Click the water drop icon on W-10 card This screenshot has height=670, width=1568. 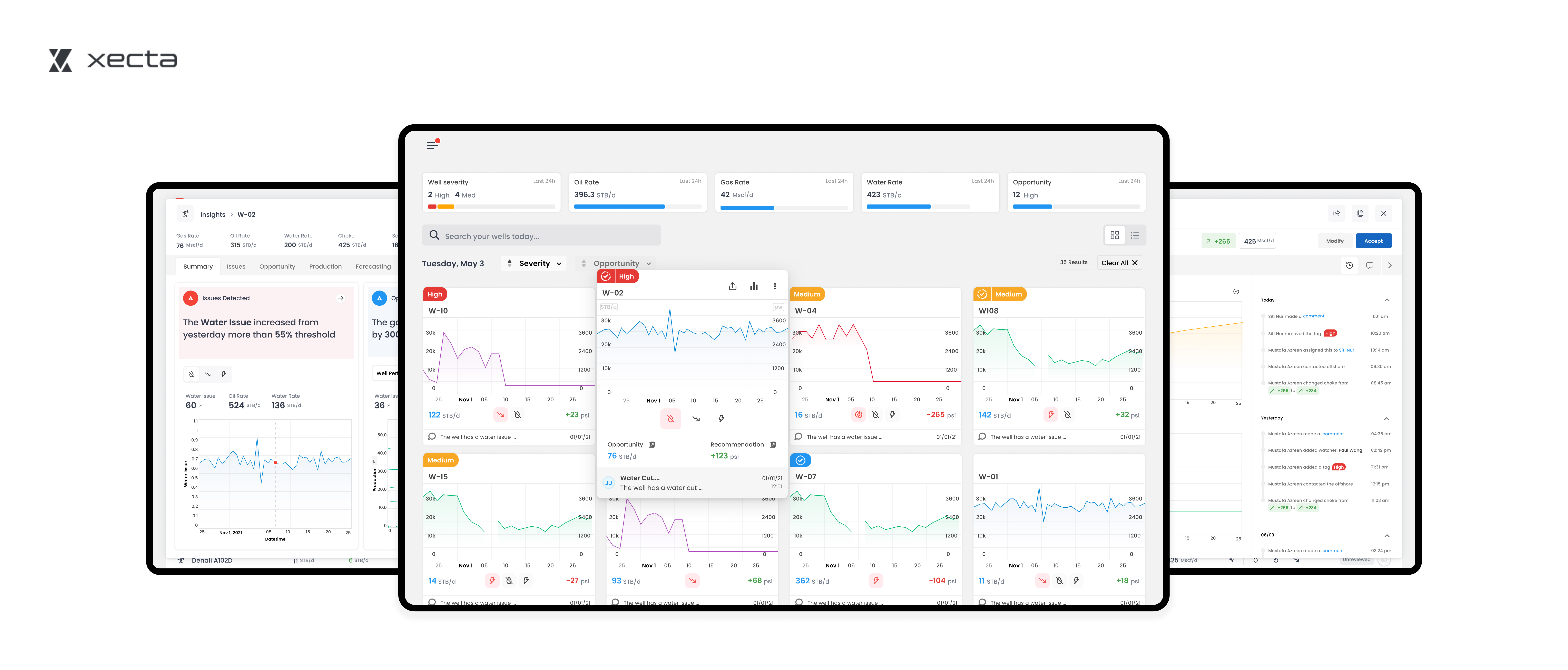517,415
